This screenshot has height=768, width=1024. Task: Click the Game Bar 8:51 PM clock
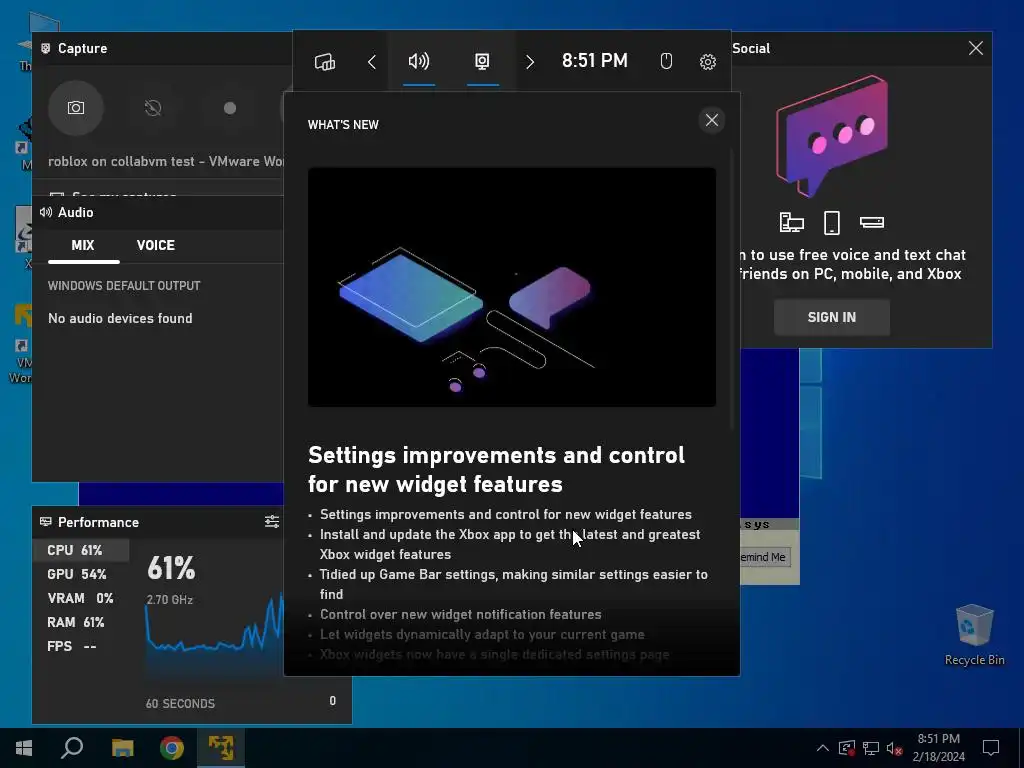595,61
